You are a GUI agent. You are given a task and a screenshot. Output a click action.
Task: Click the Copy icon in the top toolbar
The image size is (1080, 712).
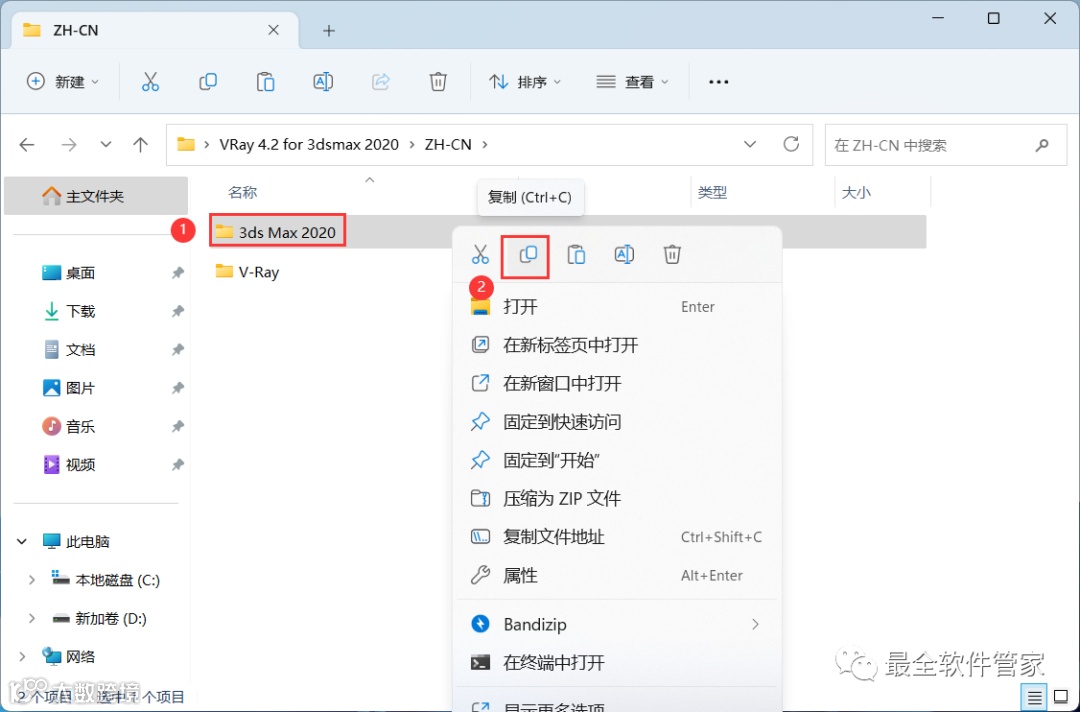pos(207,82)
